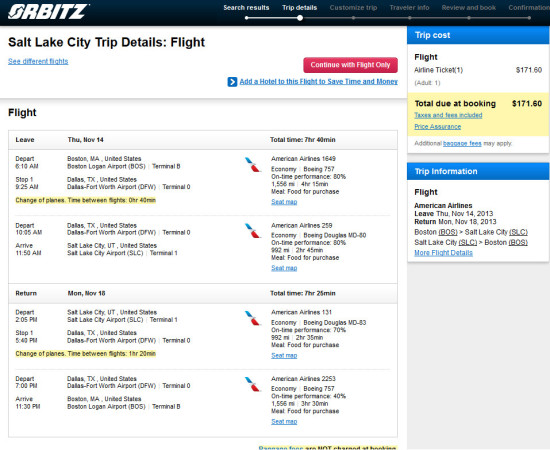Click American Airlines logo for flight 2253
Viewport: 550px width, 450px height.
[x=253, y=384]
